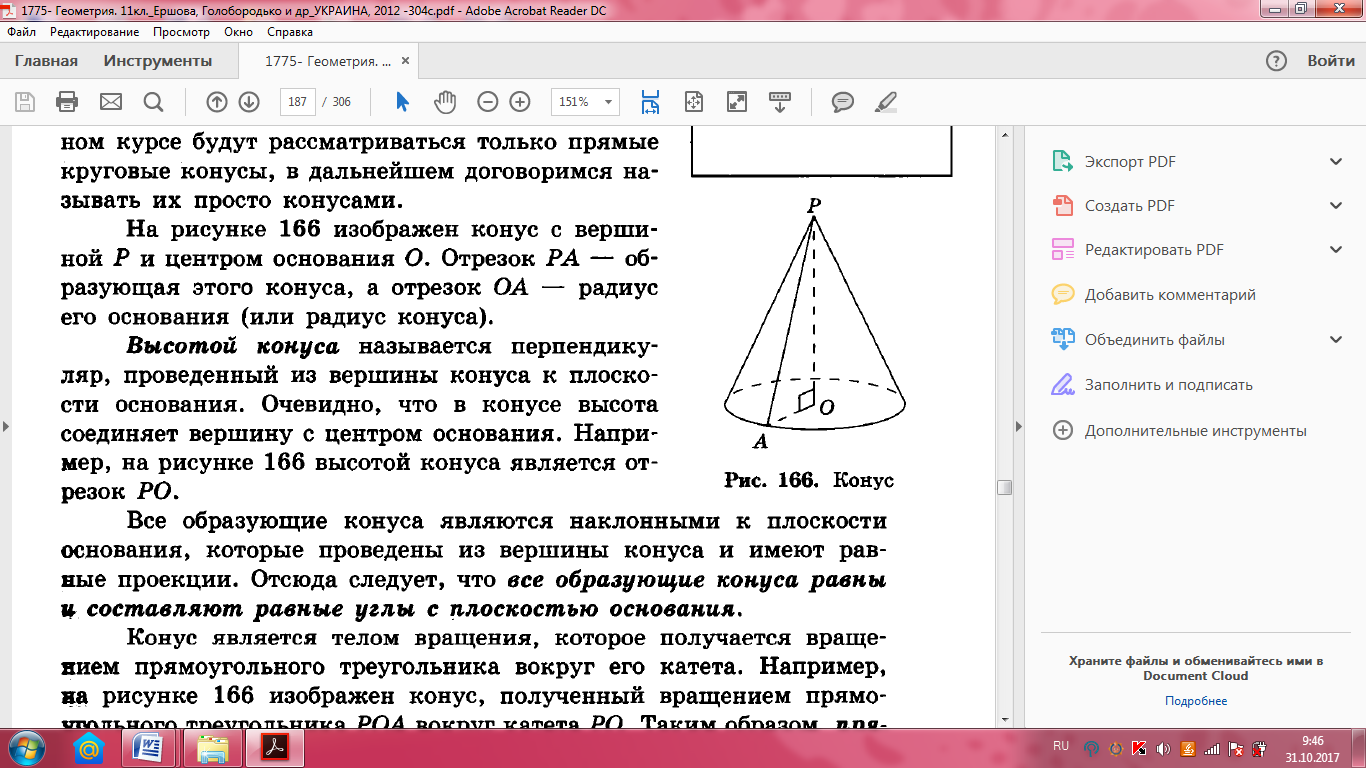Expand the Экспорт PDF panel section
This screenshot has width=1366, height=768.
click(1336, 162)
